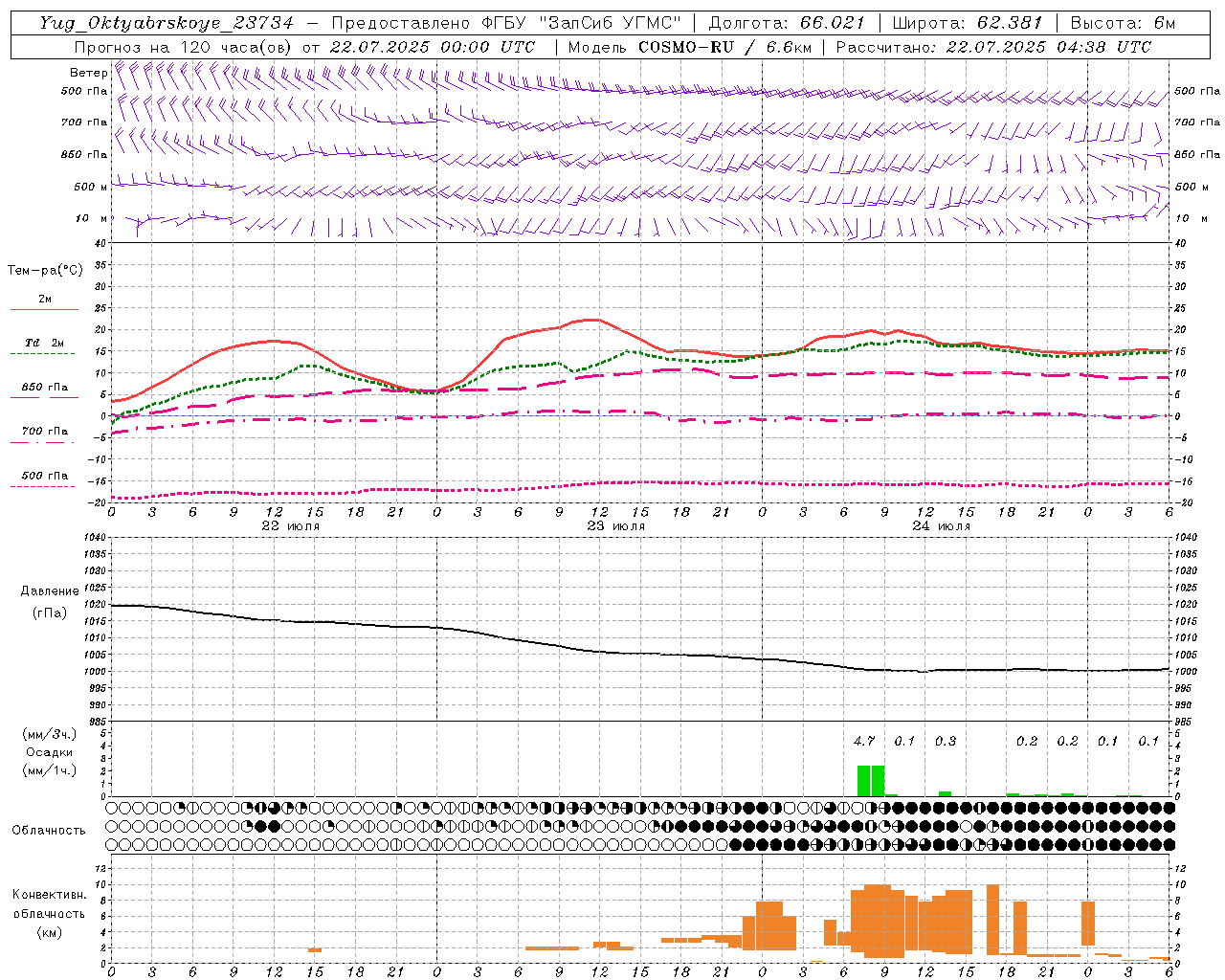Click the Рассчитано: 22.07.2025 04:38 UTC timestamp
Viewport: 1225px width, 980px height.
[993, 47]
